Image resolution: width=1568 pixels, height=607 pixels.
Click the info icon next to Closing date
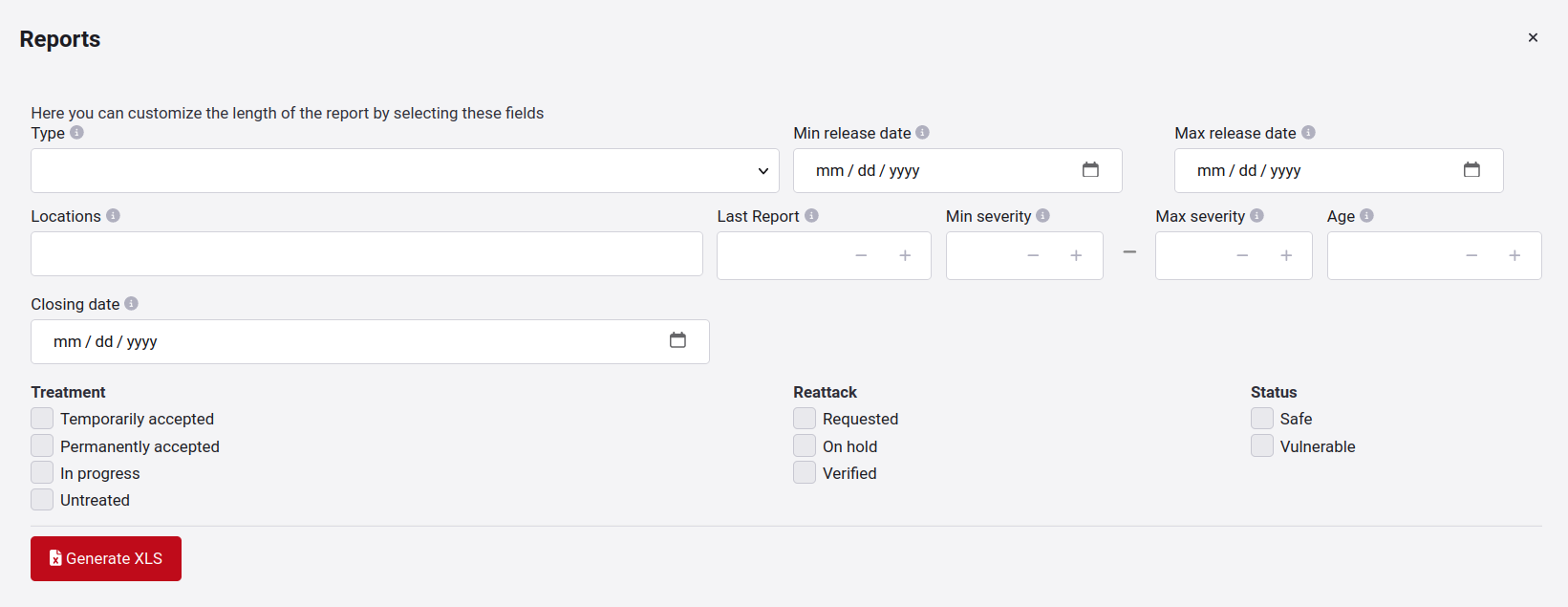pyautogui.click(x=131, y=304)
